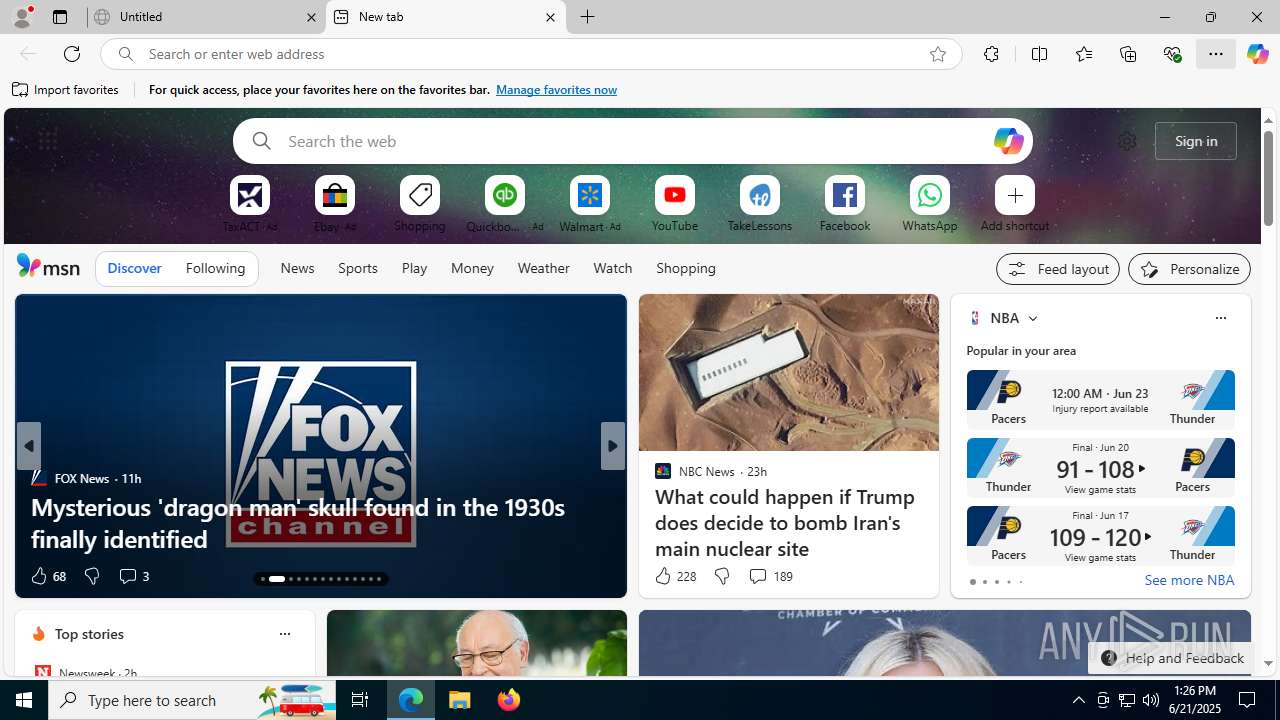Select the Following feed tab
The image size is (1280, 720).
(x=215, y=268)
